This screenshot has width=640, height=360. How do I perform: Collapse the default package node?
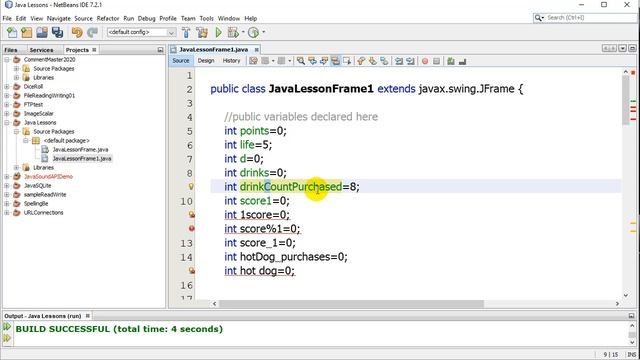[26, 140]
